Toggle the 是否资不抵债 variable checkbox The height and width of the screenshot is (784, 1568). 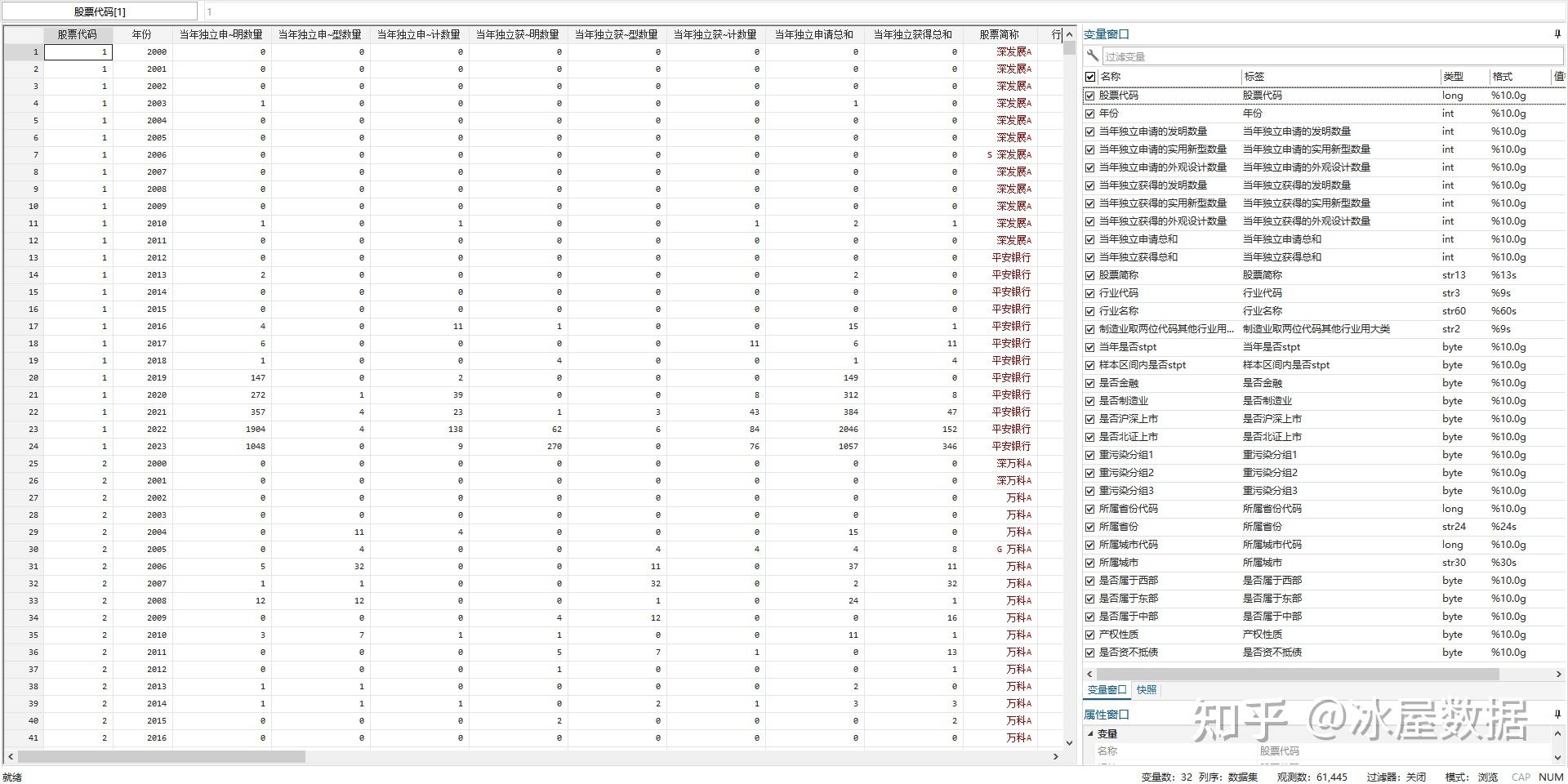pos(1090,653)
